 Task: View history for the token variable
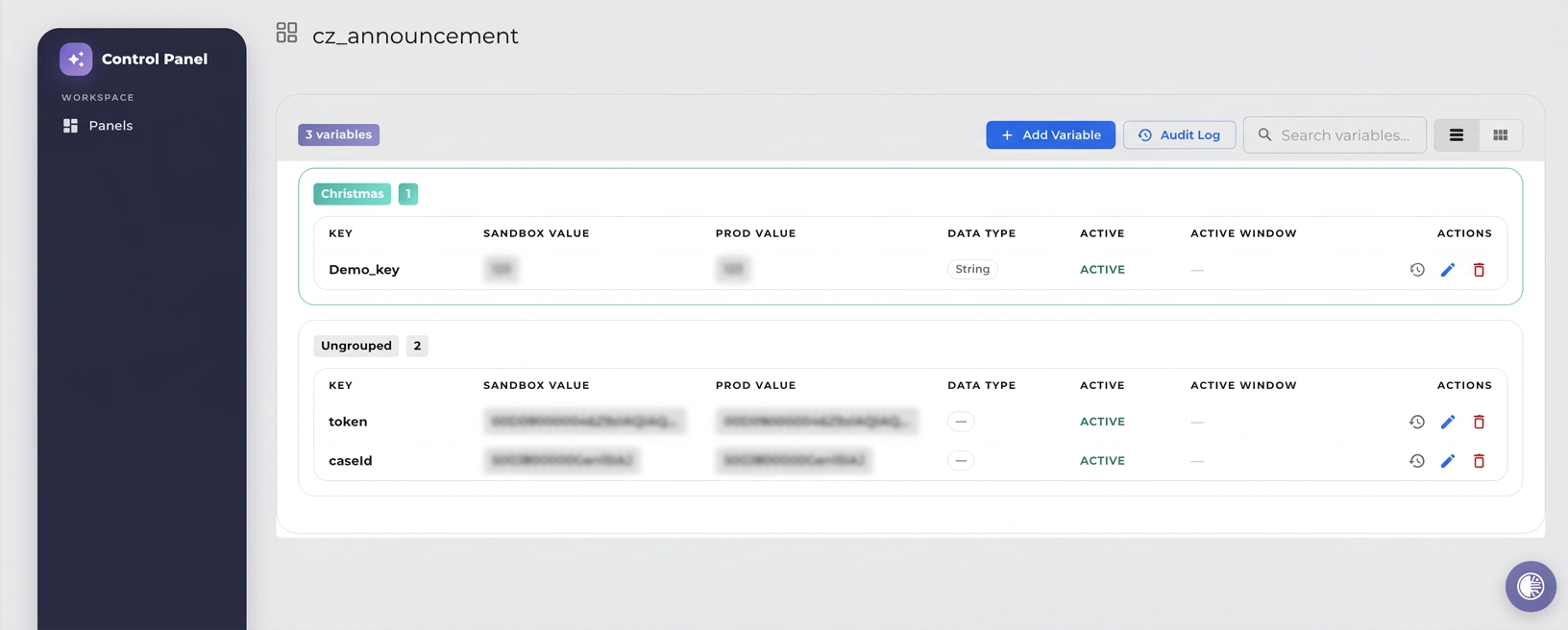pos(1417,422)
